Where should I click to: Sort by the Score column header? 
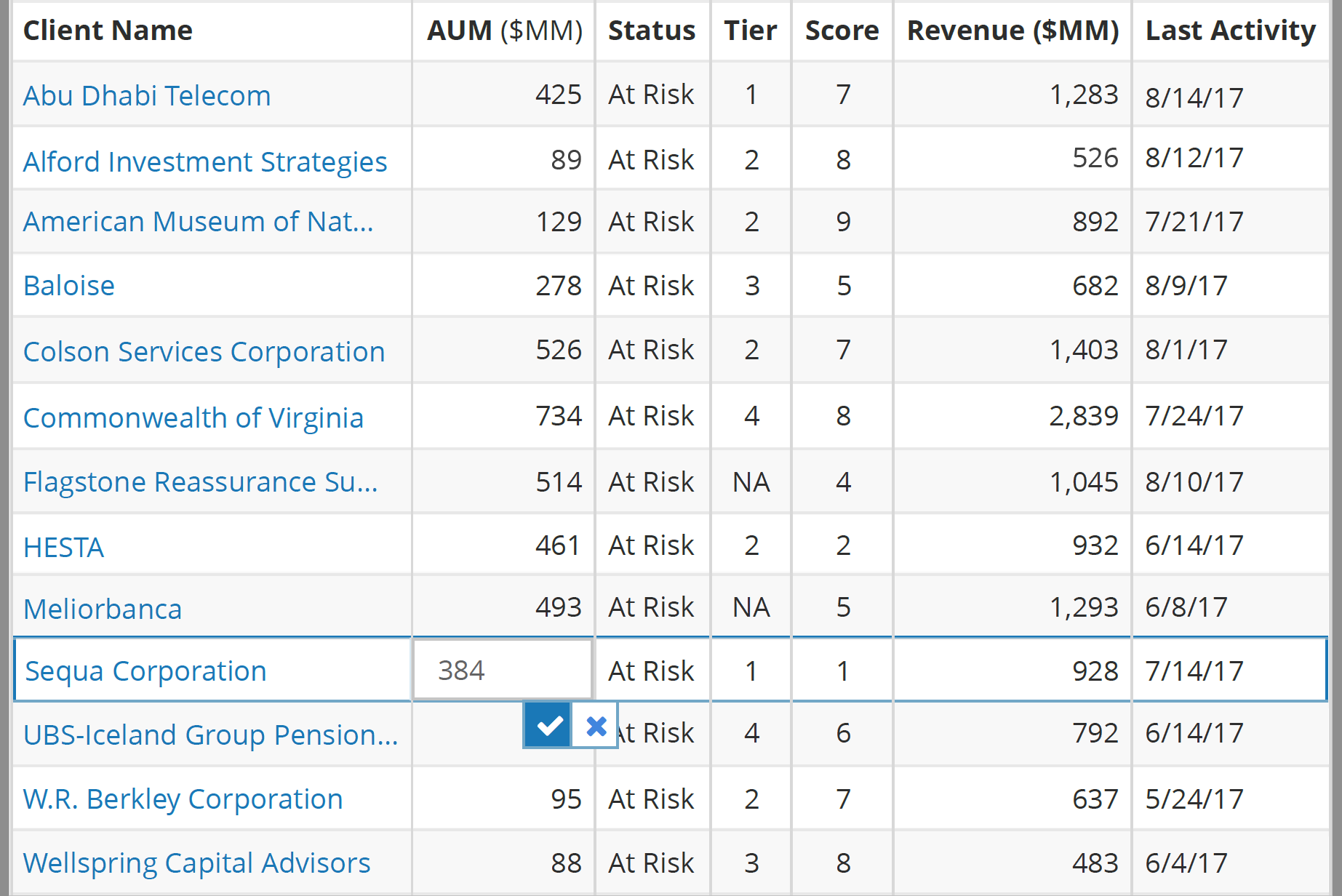(842, 31)
